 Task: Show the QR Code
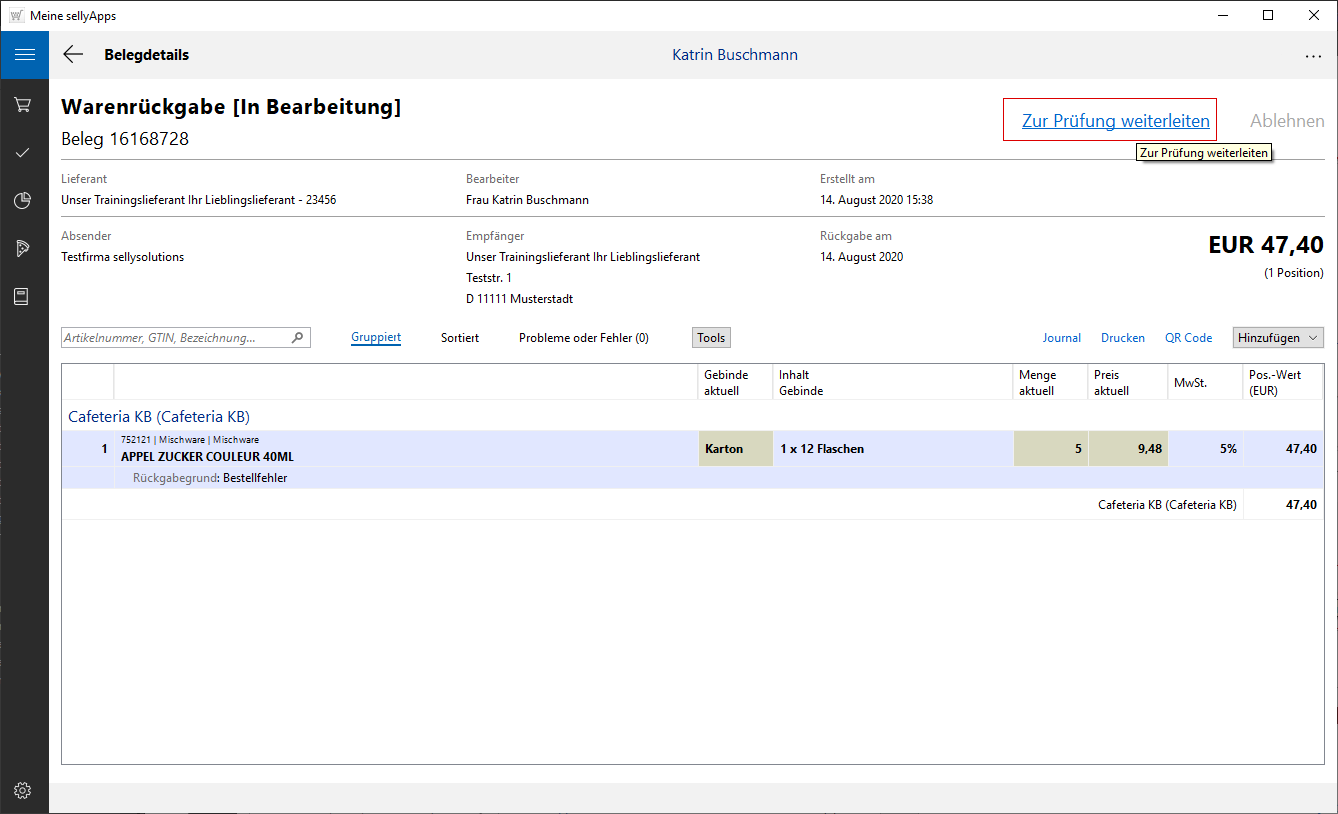click(1188, 338)
